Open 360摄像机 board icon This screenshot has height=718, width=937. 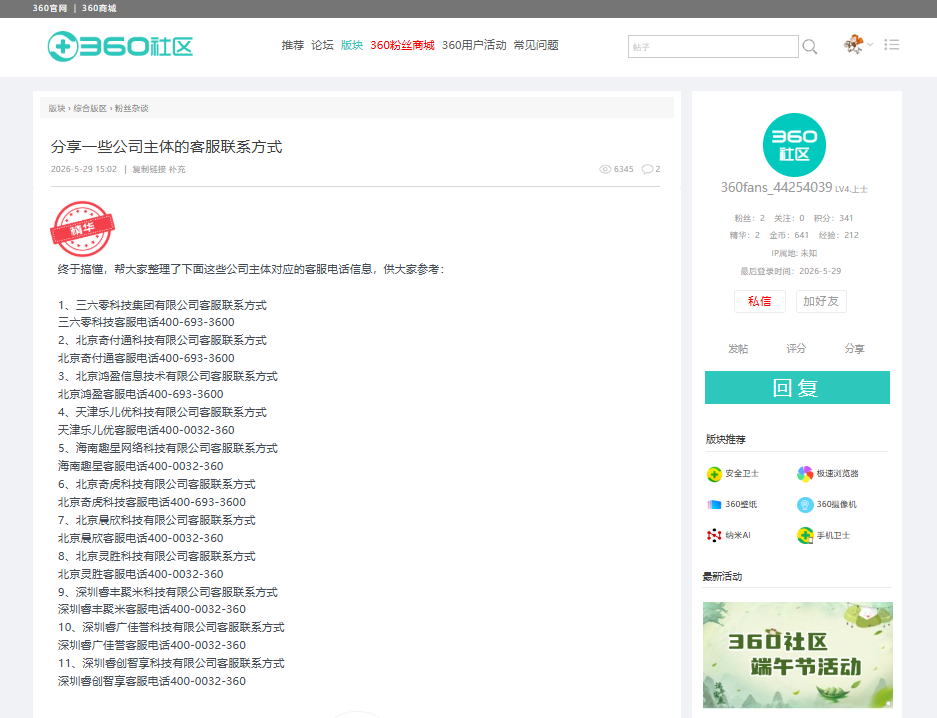(805, 505)
